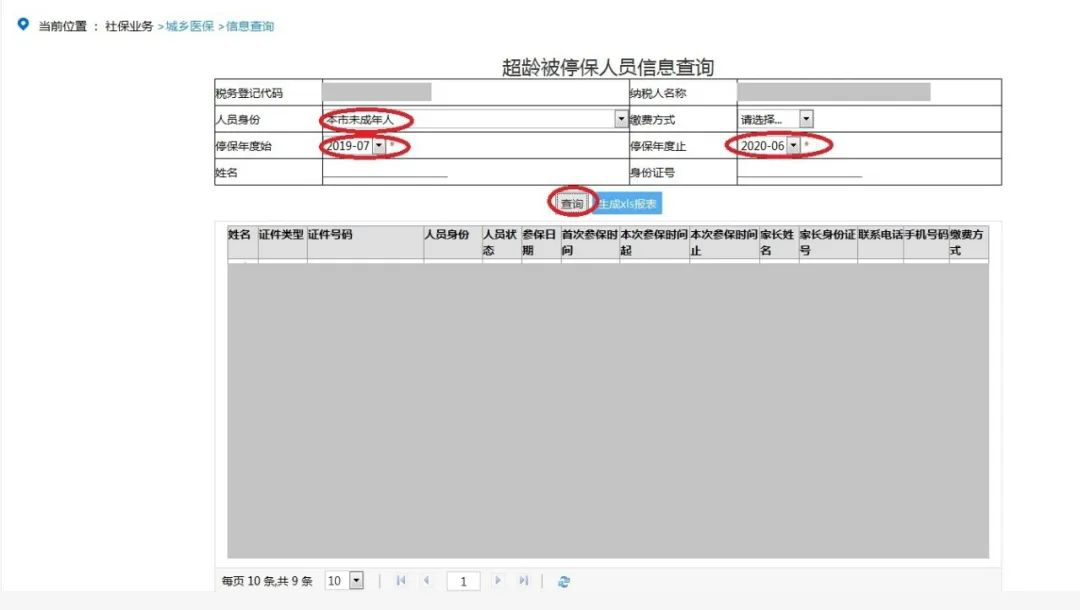Image resolution: width=1080 pixels, height=610 pixels.
Task: Open the 缴费方式 dropdown arrow
Action: pos(806,119)
